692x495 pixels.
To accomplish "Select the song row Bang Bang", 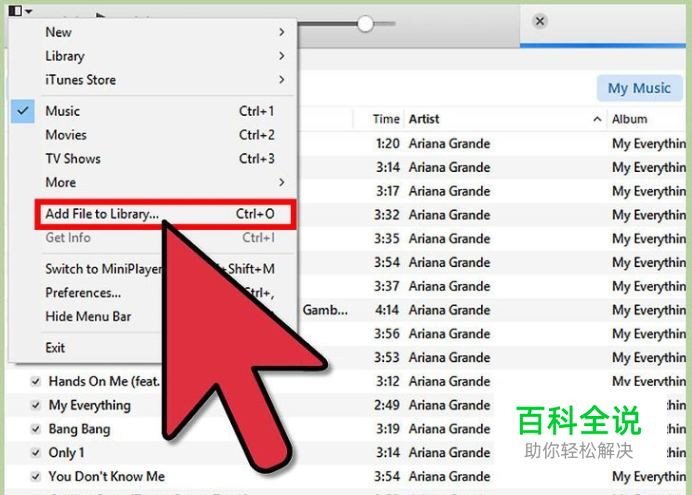I will pyautogui.click(x=346, y=429).
